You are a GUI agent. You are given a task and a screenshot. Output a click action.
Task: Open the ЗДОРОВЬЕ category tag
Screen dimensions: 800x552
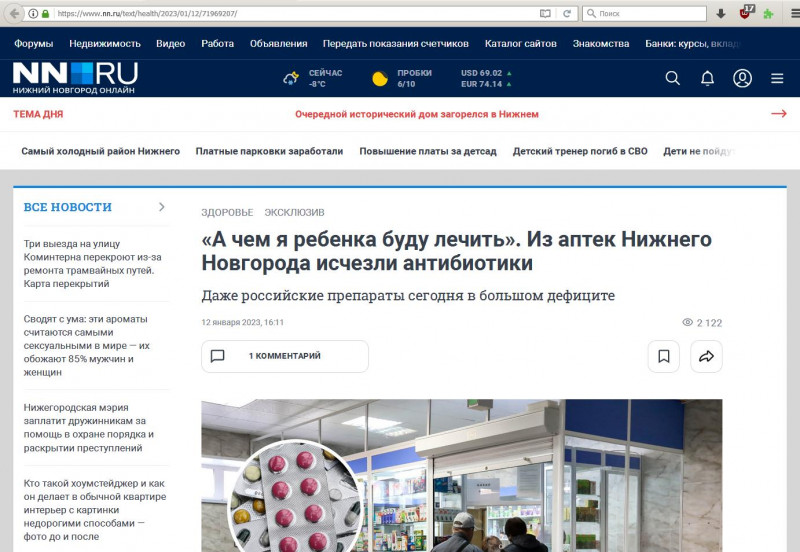point(227,212)
